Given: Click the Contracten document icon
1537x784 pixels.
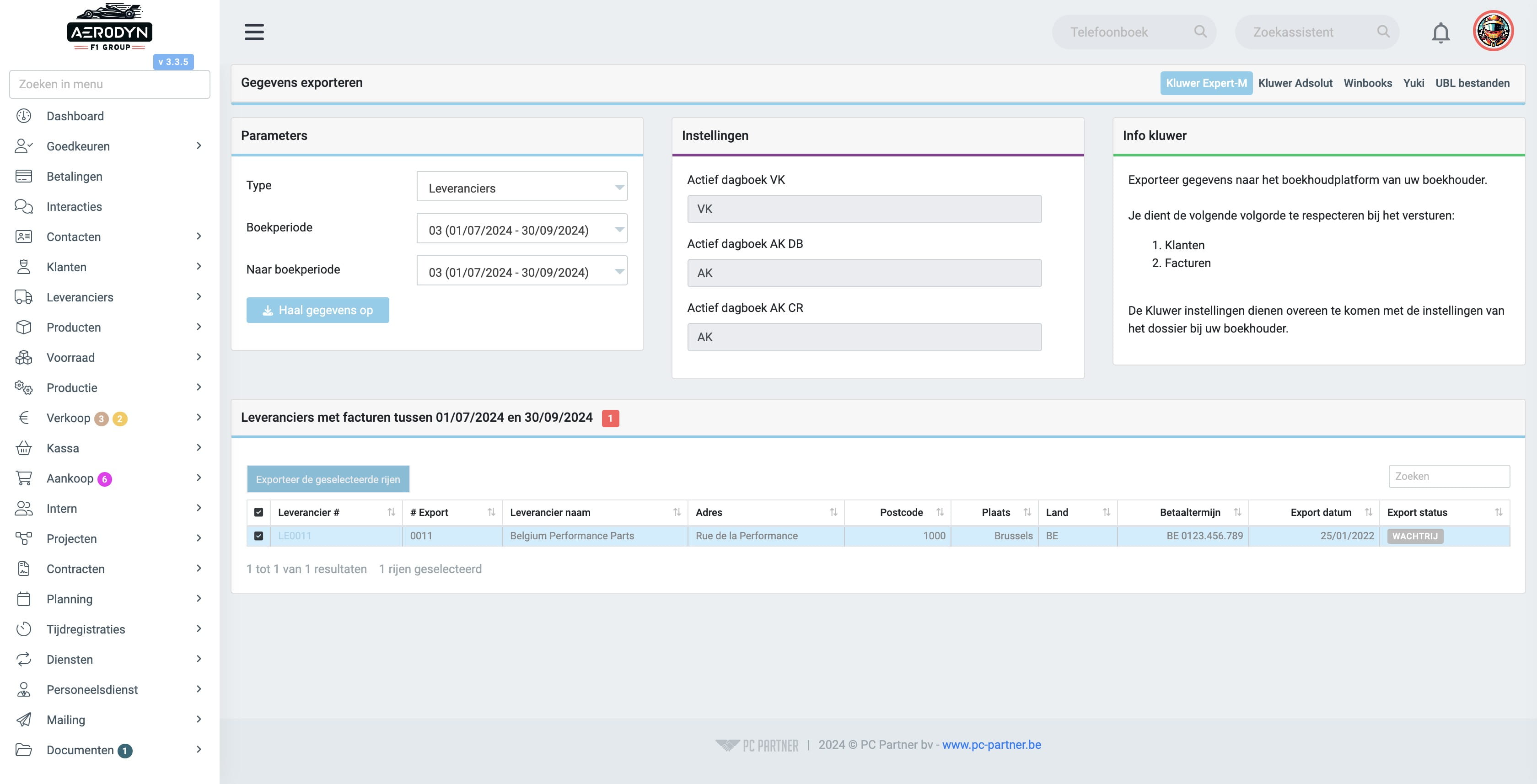Looking at the screenshot, I should click(x=24, y=569).
